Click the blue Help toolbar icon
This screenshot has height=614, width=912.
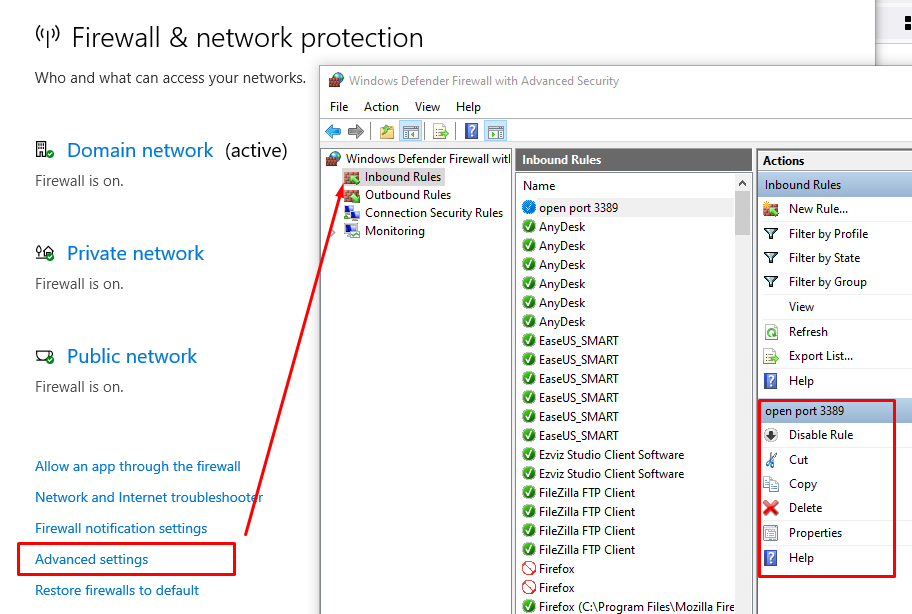(x=472, y=131)
